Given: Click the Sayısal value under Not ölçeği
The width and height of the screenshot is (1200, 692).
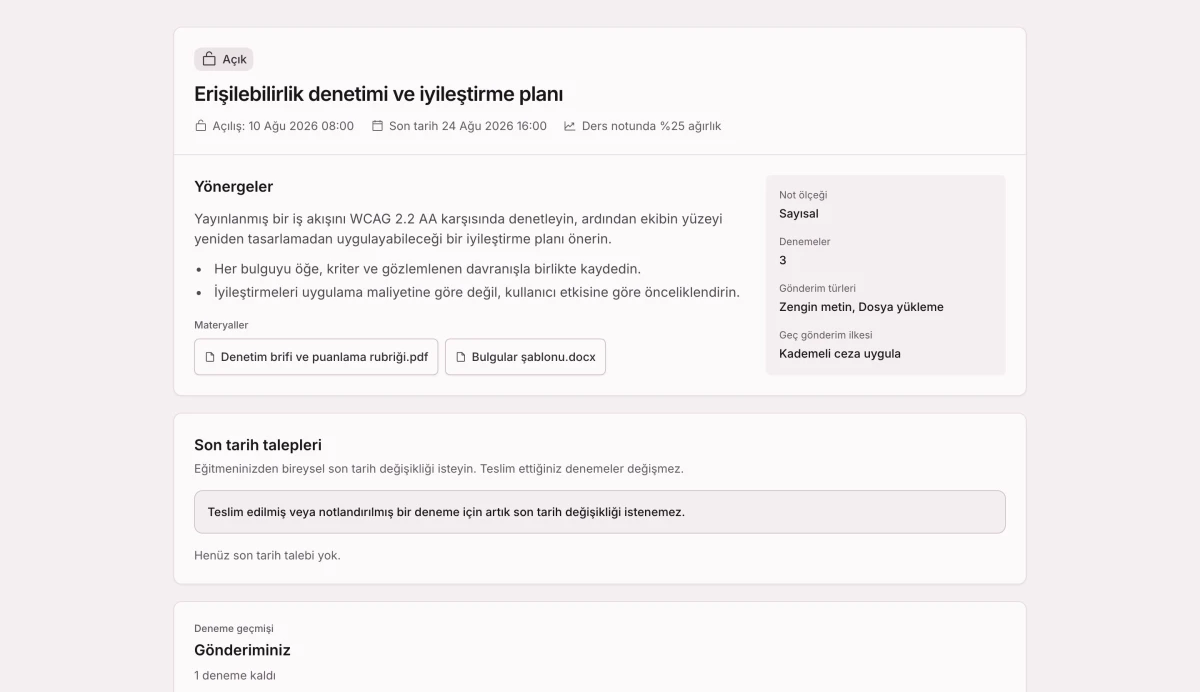Looking at the screenshot, I should pyautogui.click(x=799, y=213).
